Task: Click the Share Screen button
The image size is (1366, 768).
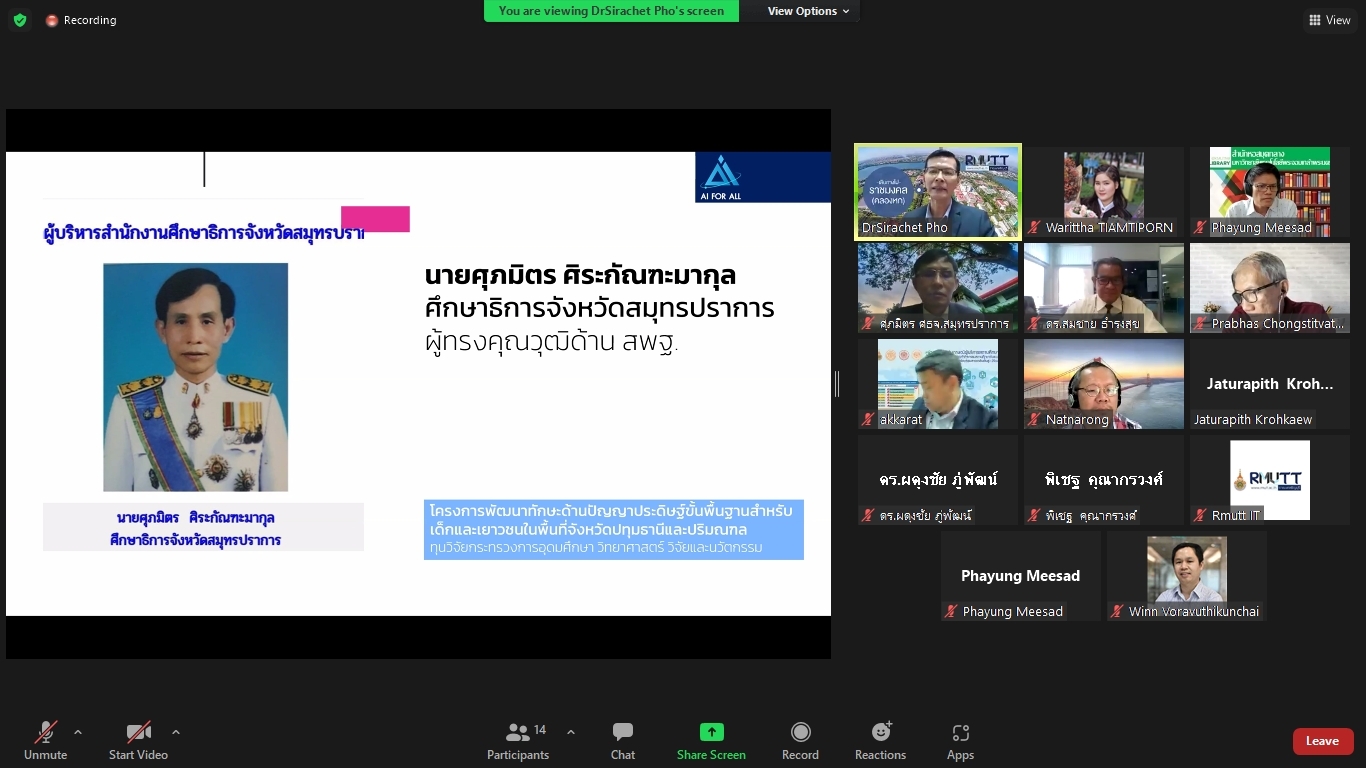Action: point(711,742)
